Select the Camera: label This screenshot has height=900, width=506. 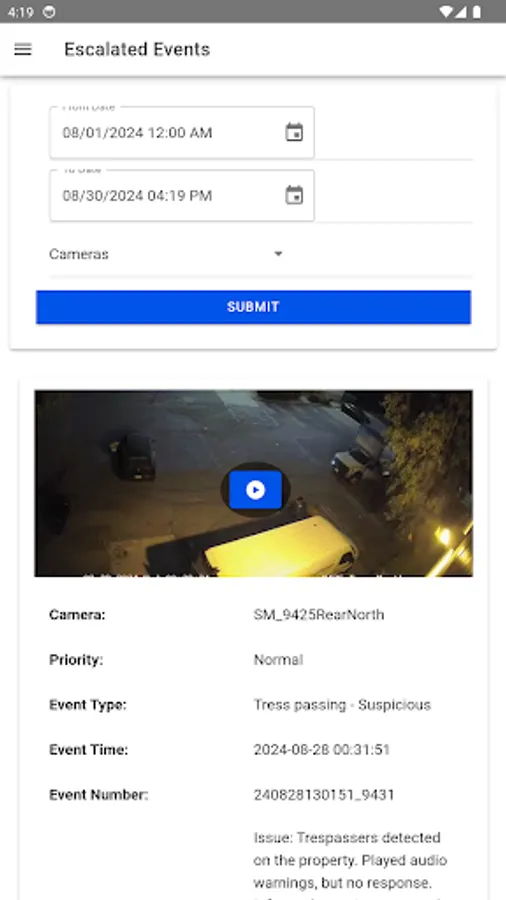tap(77, 615)
